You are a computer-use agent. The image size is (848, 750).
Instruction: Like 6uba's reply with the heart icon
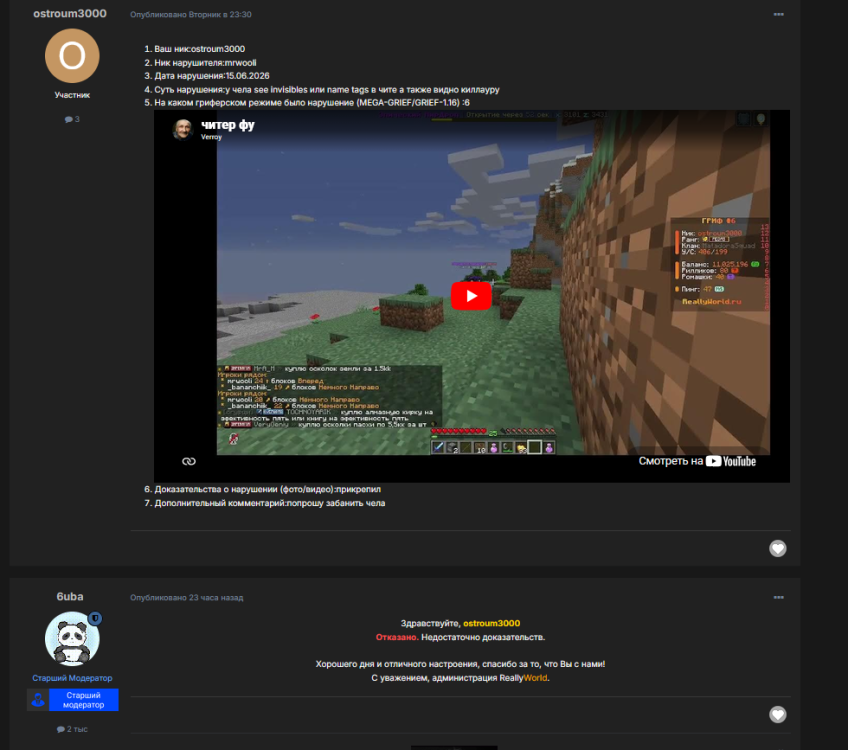tap(778, 714)
